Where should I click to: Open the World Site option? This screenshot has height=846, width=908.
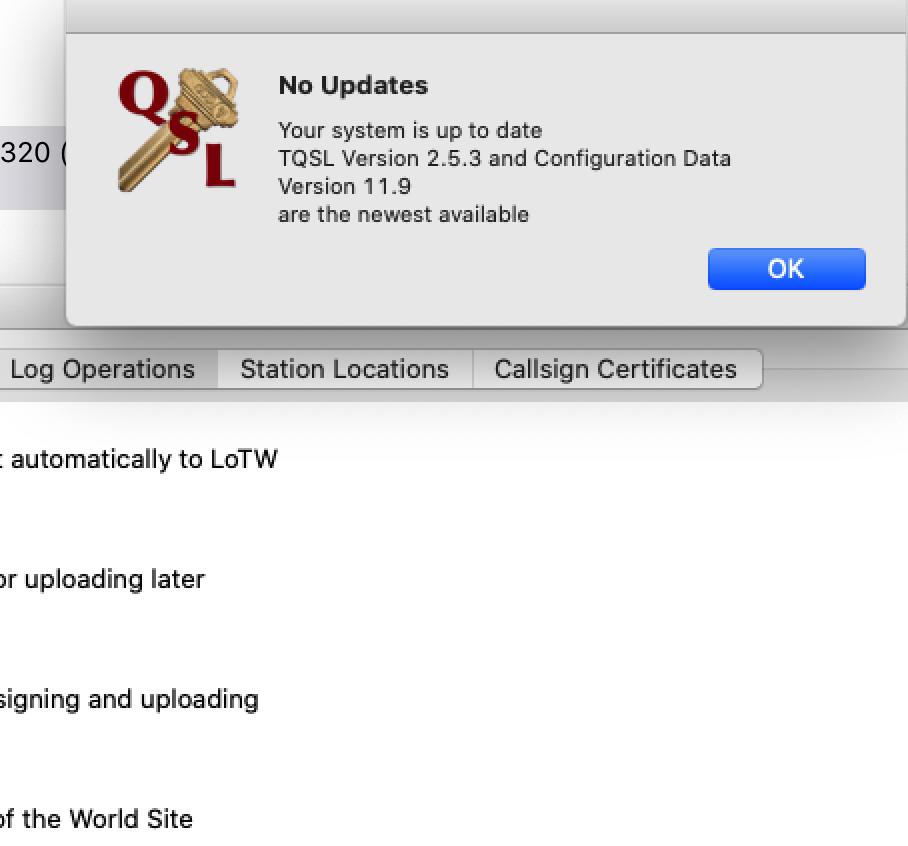(96, 819)
